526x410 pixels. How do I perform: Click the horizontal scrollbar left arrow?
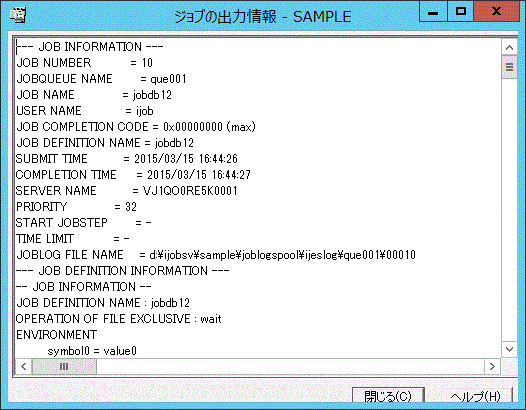tap(23, 366)
